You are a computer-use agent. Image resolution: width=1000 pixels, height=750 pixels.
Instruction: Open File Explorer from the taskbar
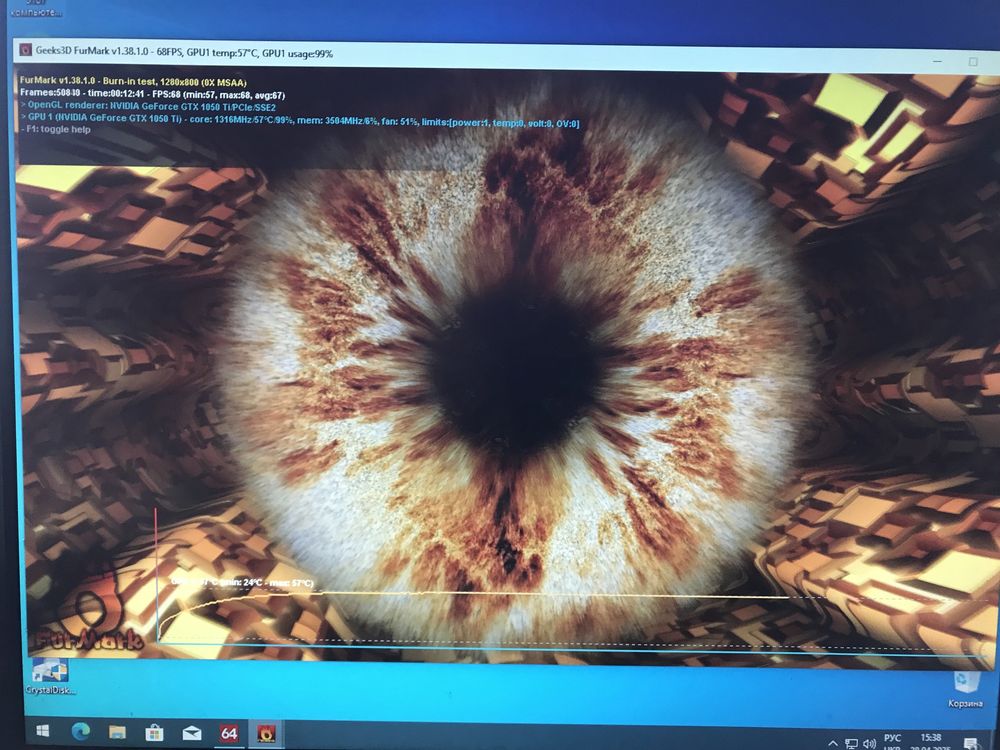point(117,732)
